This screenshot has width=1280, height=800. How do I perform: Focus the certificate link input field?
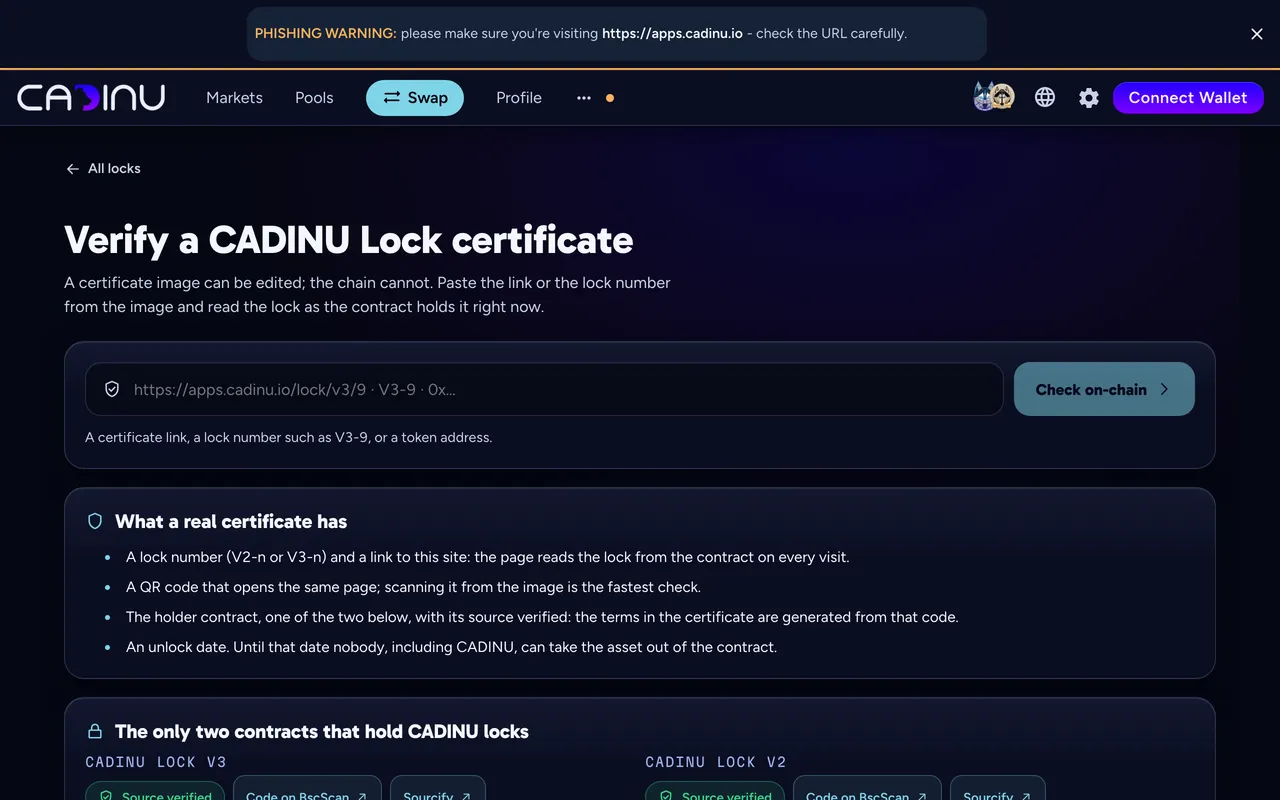click(544, 389)
